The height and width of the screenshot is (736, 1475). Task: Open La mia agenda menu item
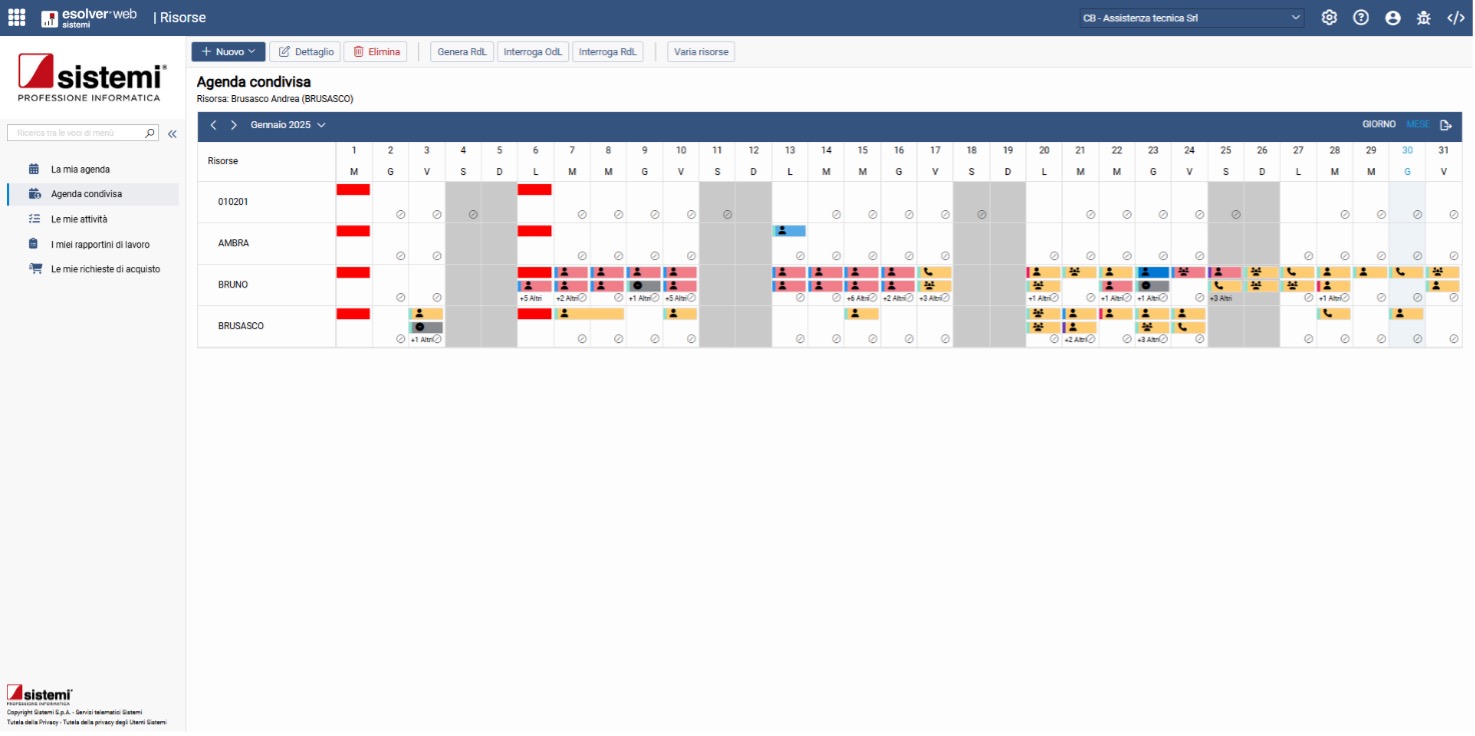(x=80, y=169)
